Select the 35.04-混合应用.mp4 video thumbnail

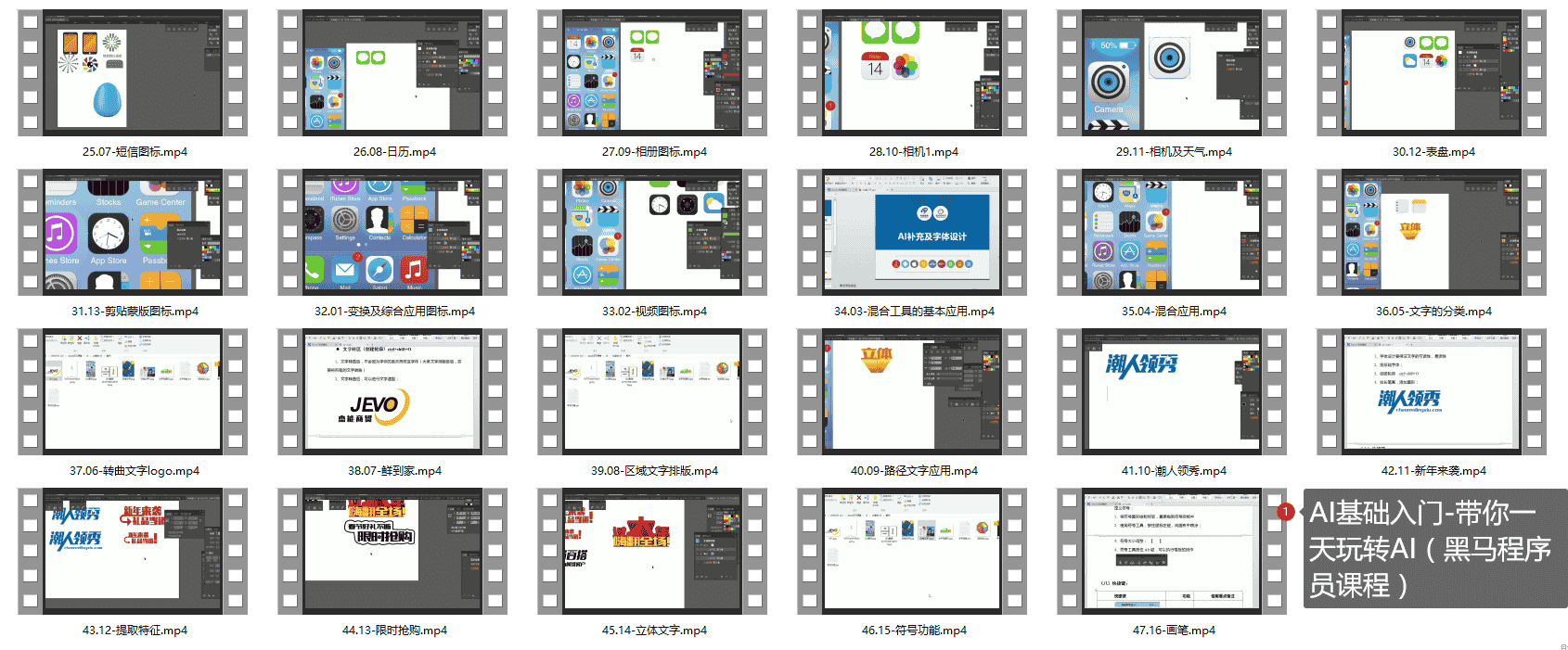click(1172, 233)
